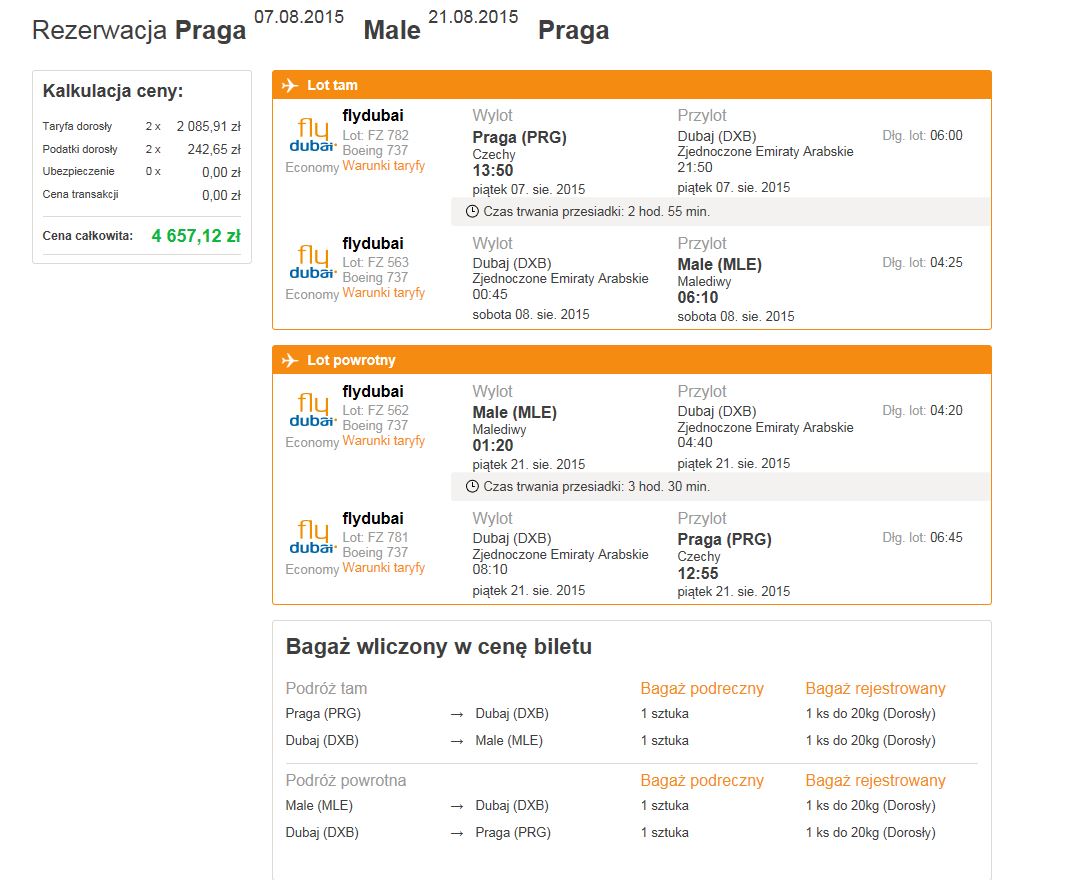Click the Bagaż wliczony w cenę biletu heading
The height and width of the screenshot is (880, 1074).
438,646
